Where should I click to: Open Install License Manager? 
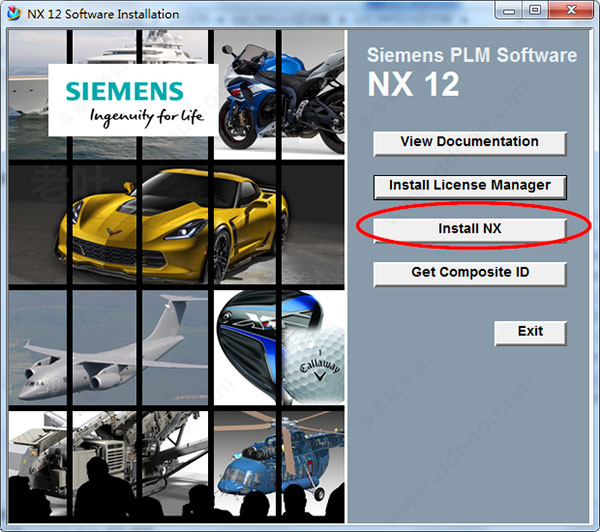pos(470,186)
